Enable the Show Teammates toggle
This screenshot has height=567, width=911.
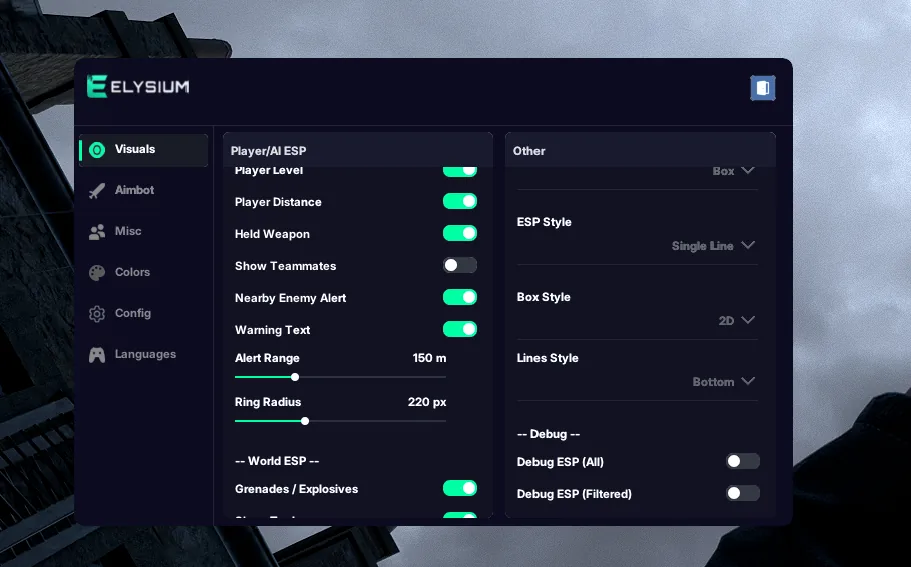coord(460,265)
